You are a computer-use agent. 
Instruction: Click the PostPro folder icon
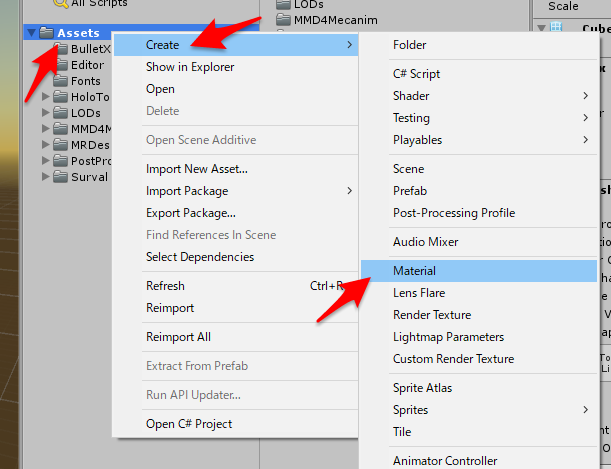point(60,161)
